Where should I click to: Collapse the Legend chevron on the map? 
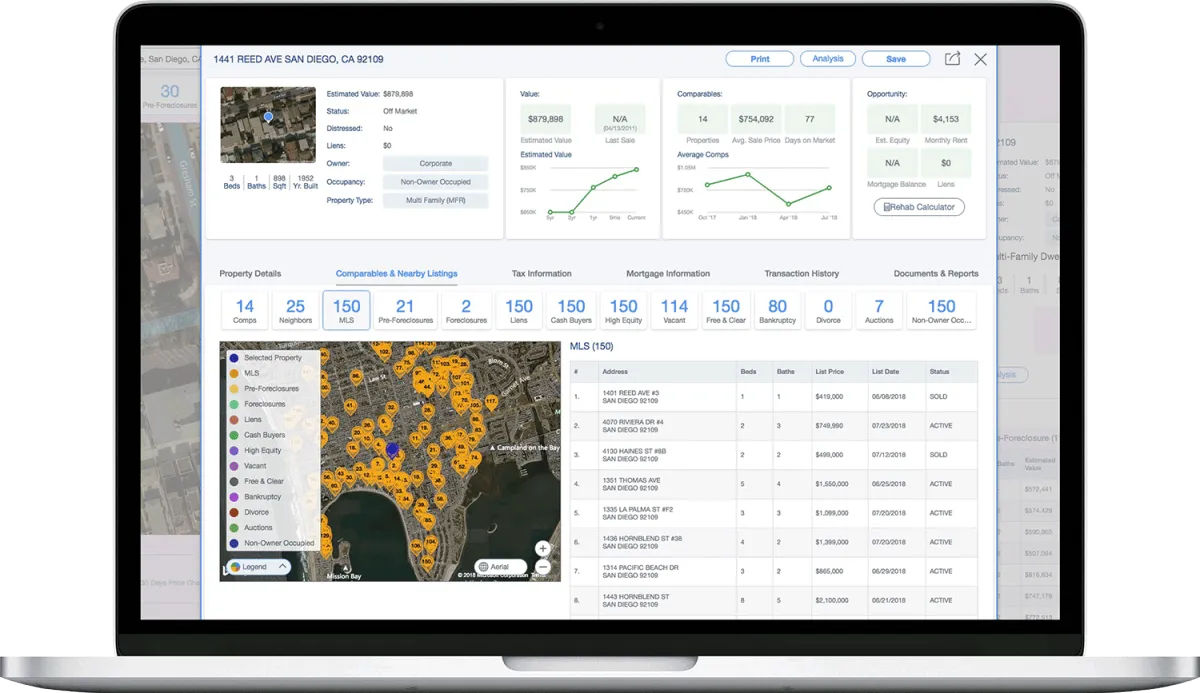click(x=282, y=566)
